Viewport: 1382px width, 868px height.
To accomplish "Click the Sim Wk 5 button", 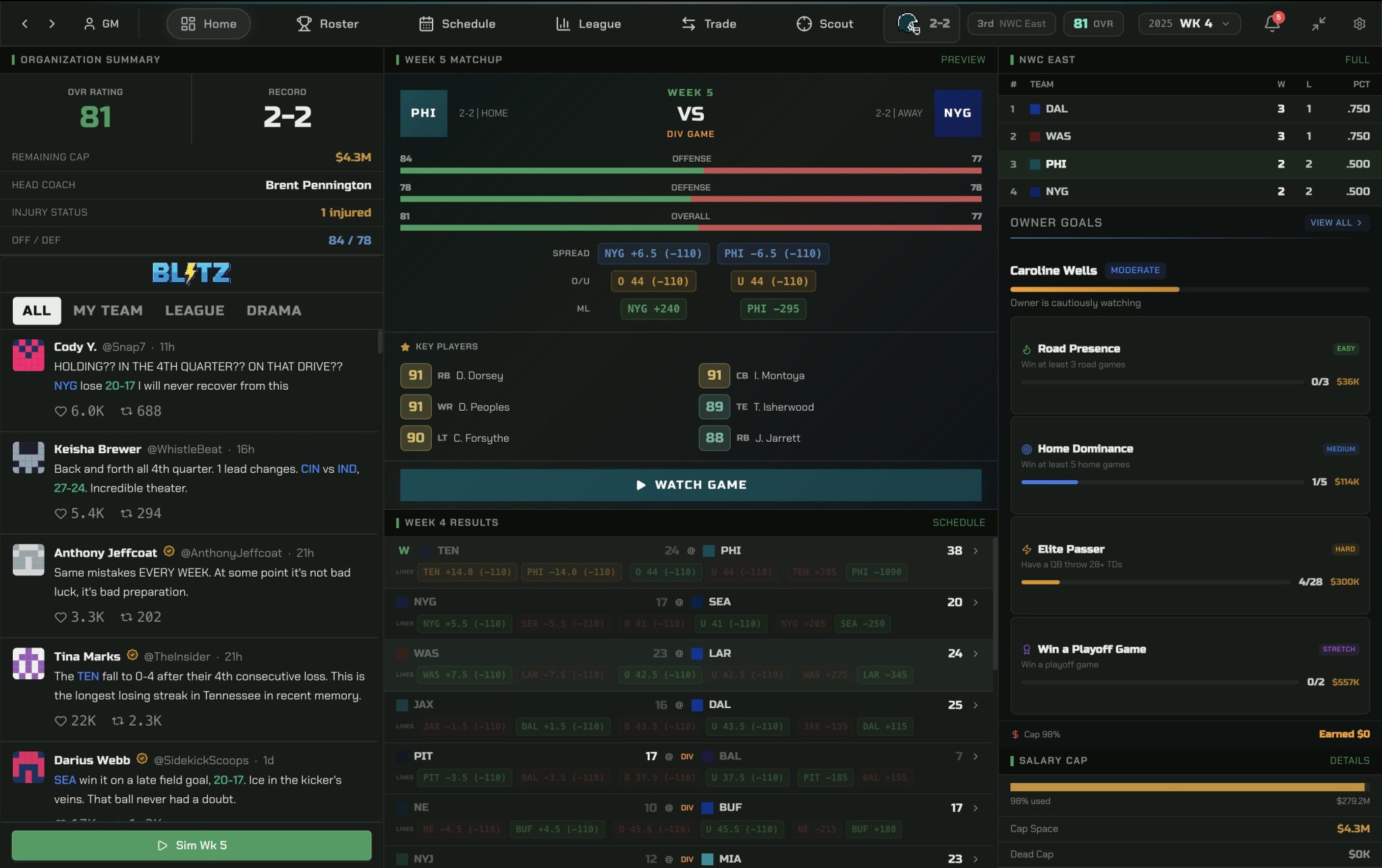I will click(x=192, y=845).
